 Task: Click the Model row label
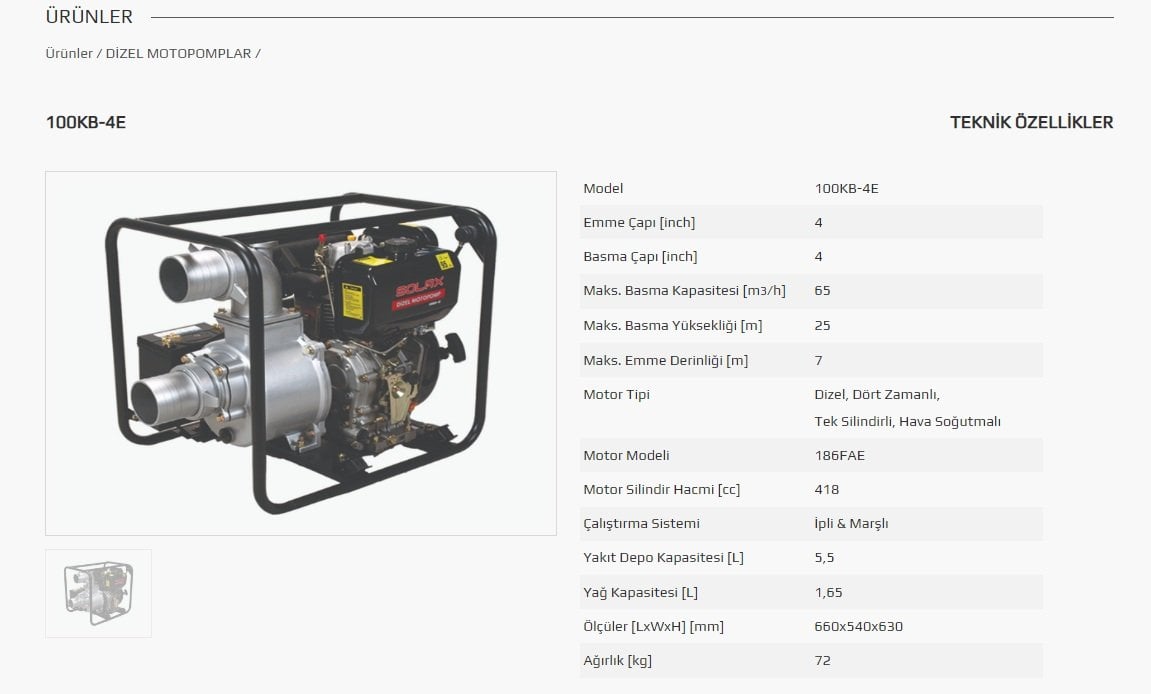tap(603, 189)
